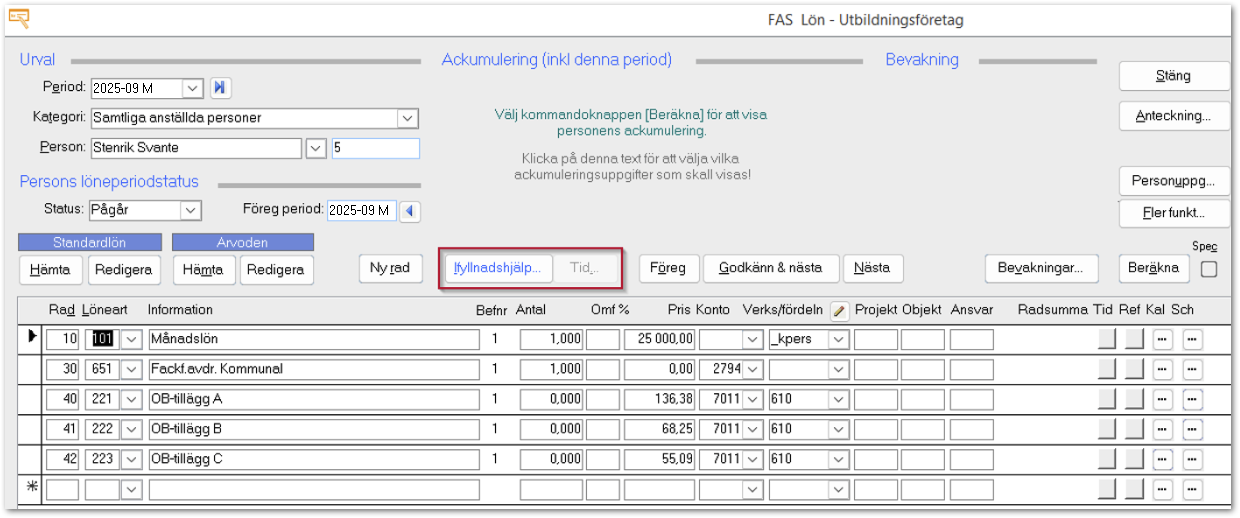
Task: Click the pencil icon next to Verks/fördeln
Action: (x=839, y=311)
